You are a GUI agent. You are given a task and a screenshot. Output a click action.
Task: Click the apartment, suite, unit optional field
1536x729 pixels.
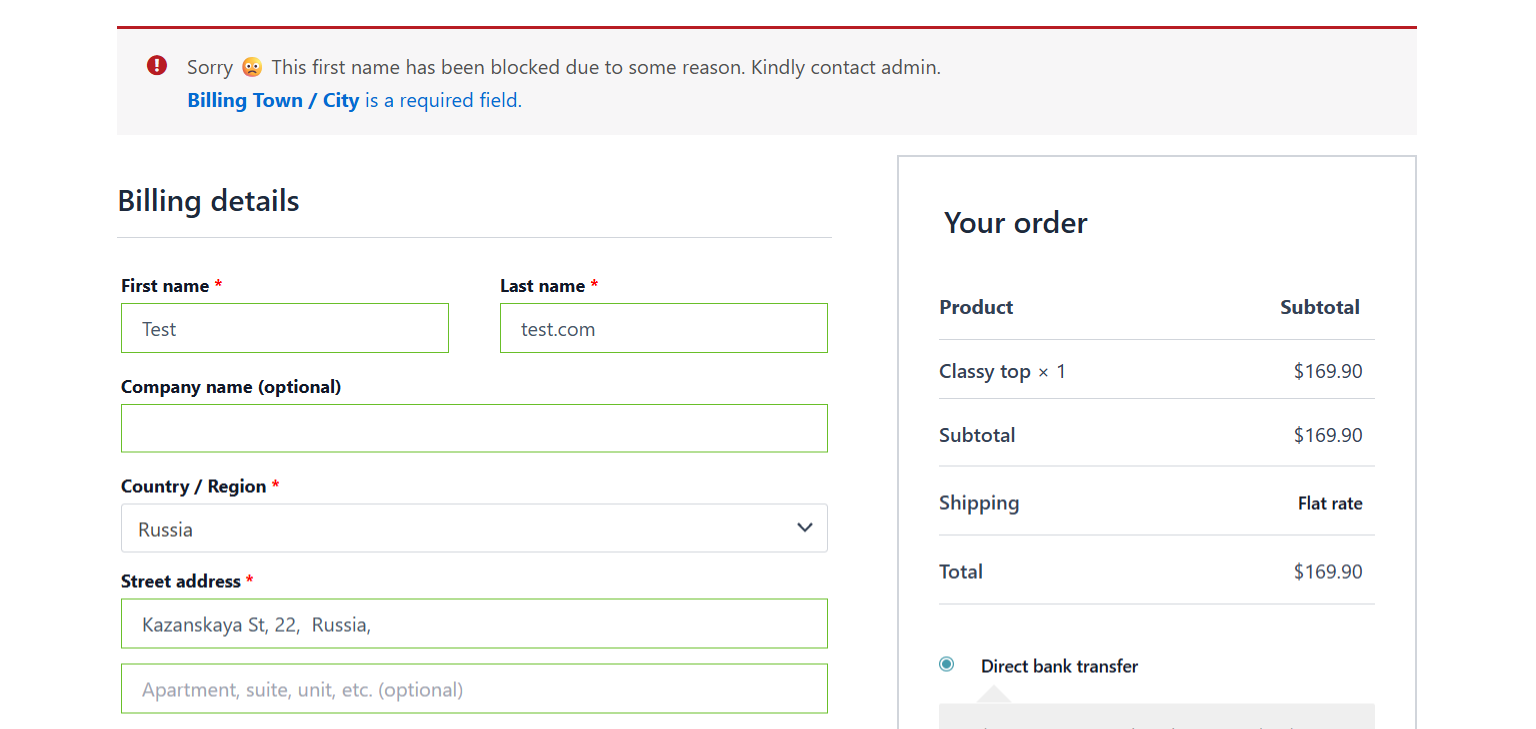[x=474, y=688]
